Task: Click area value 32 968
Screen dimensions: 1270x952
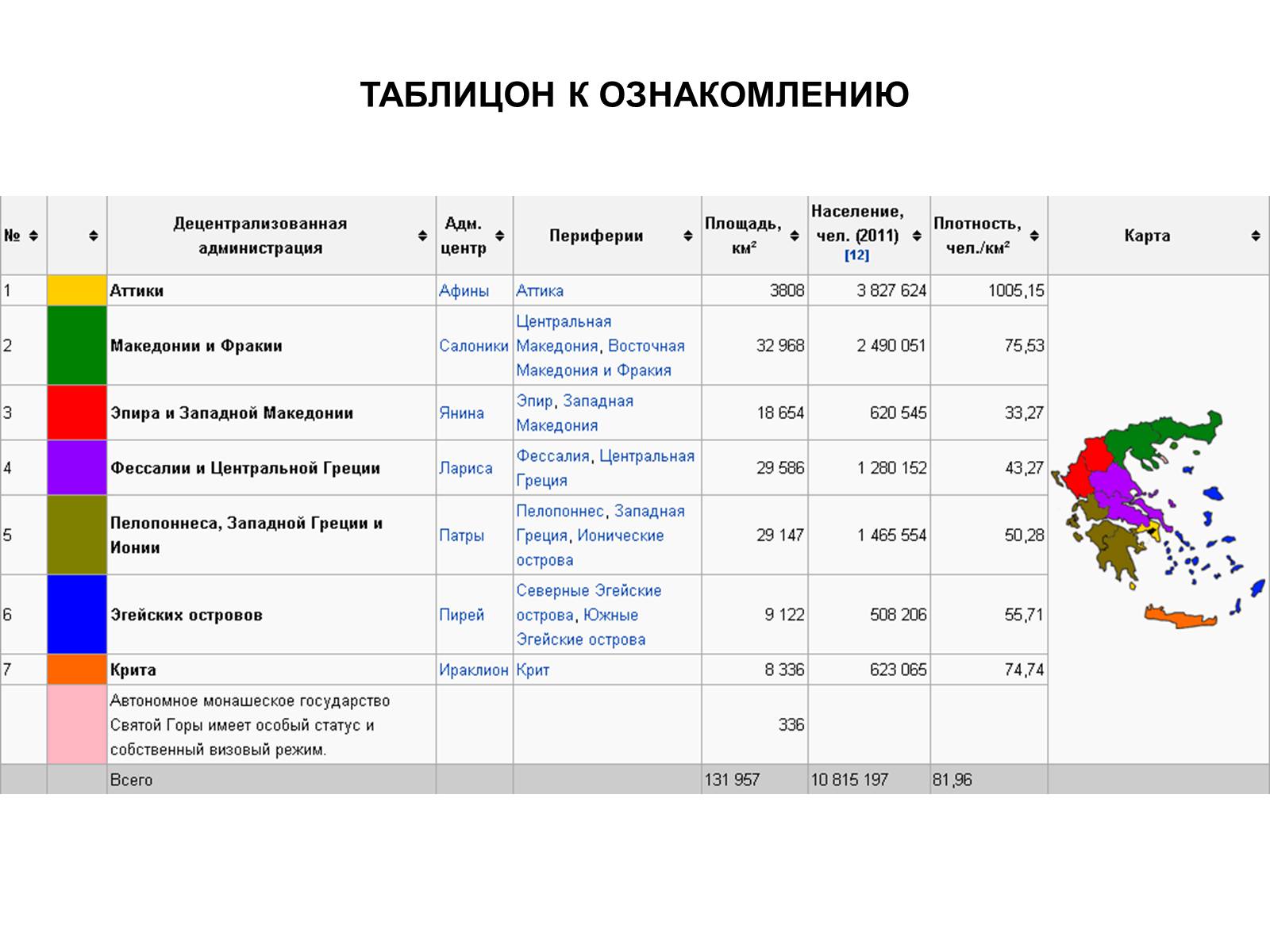Action: 780,346
